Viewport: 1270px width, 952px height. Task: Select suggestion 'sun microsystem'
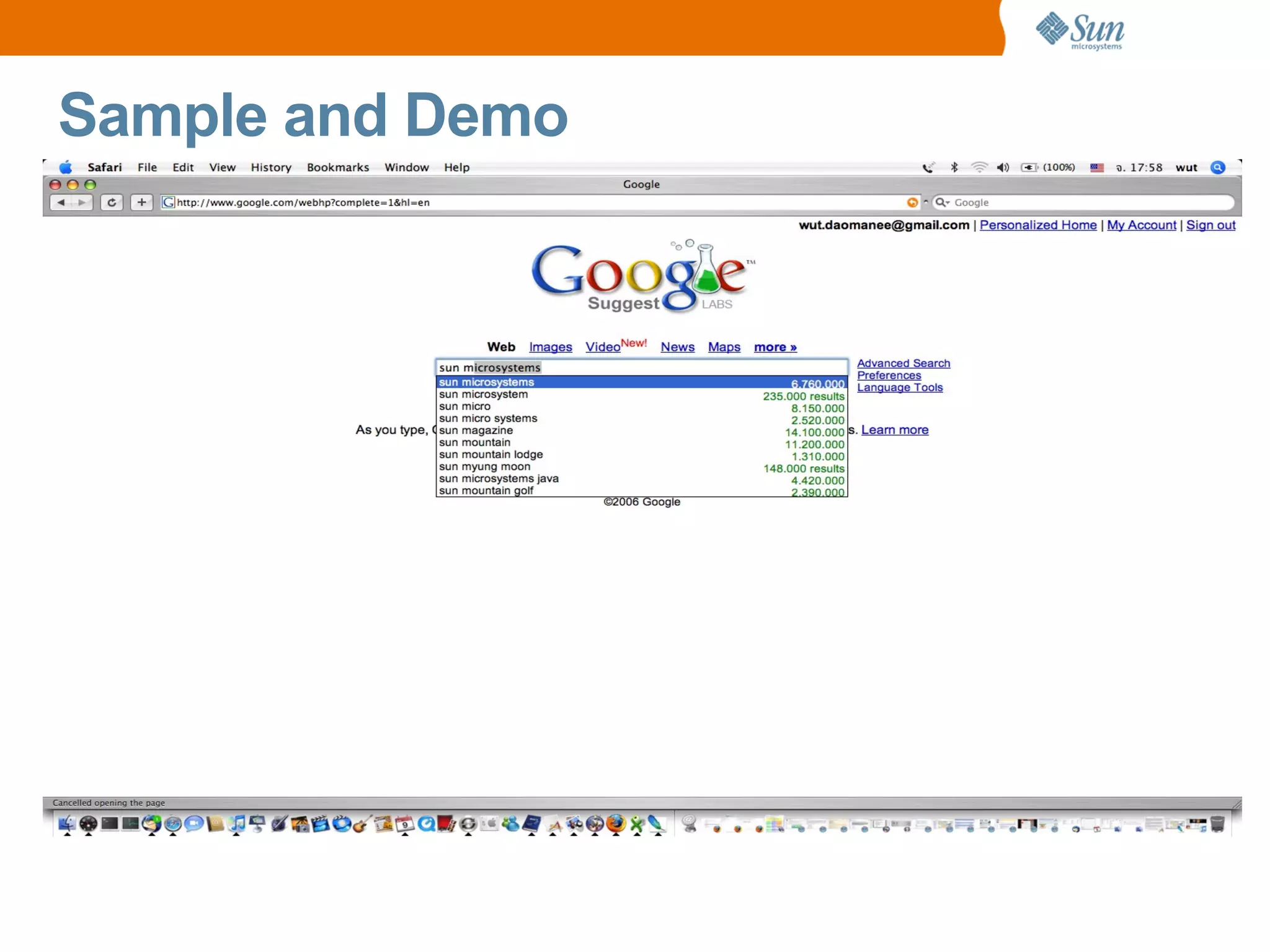click(x=642, y=394)
